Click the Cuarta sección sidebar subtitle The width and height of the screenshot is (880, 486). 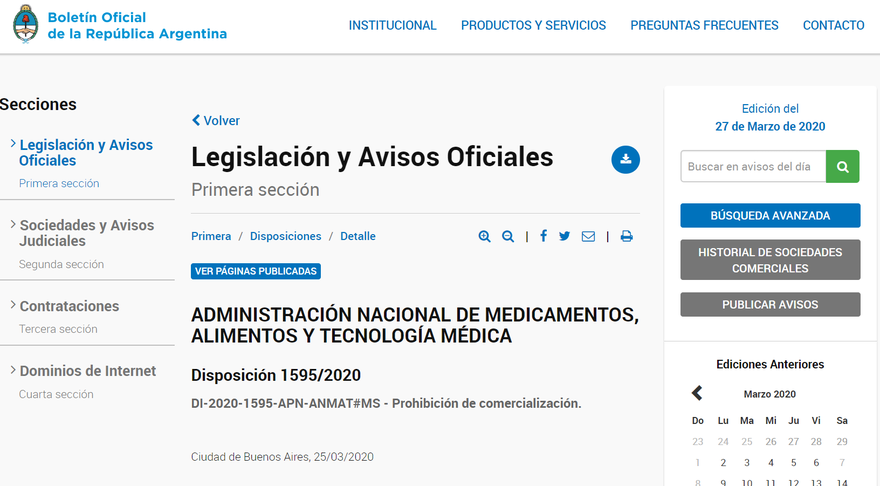pyautogui.click(x=56, y=394)
